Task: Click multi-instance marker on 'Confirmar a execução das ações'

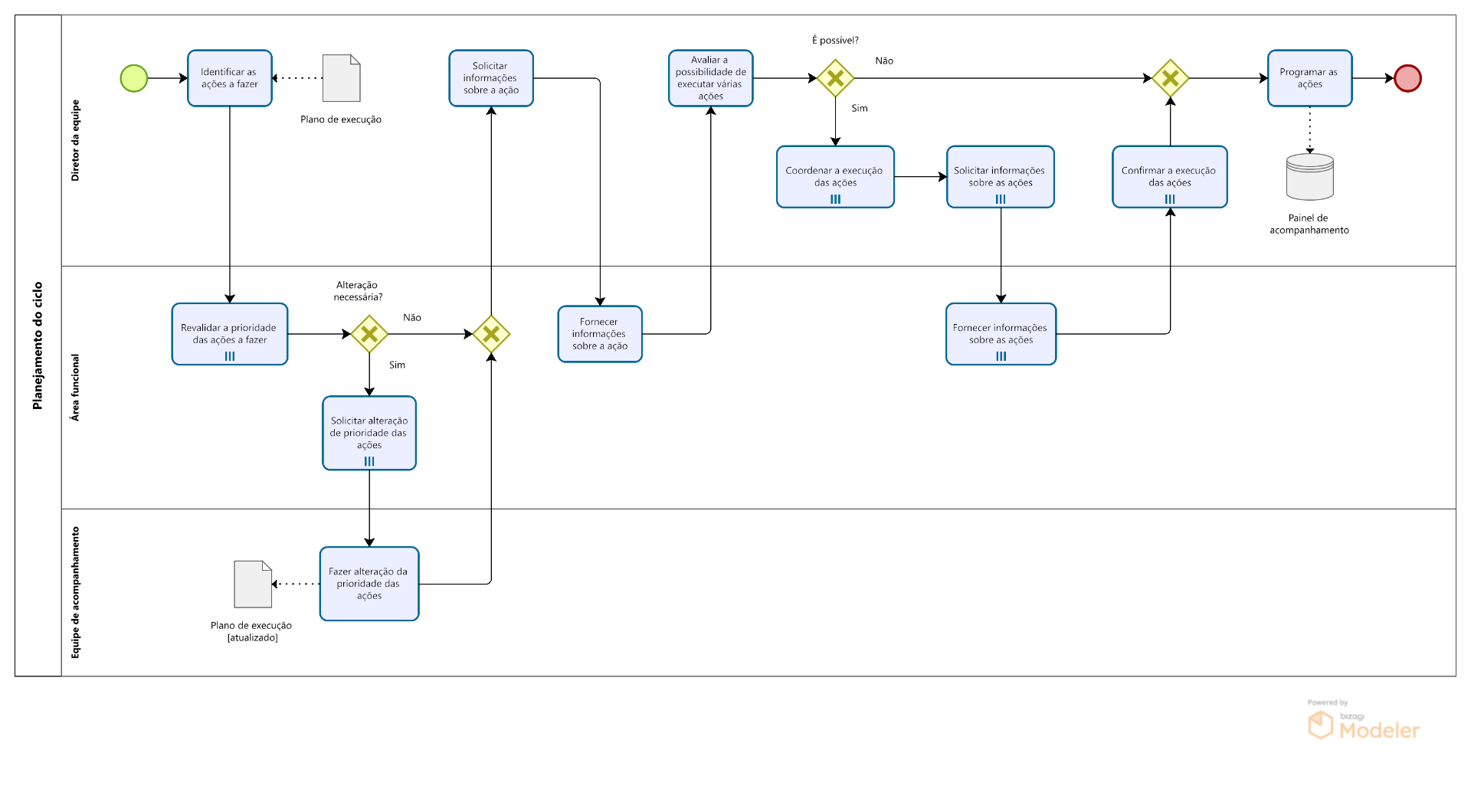Action: 1170,199
